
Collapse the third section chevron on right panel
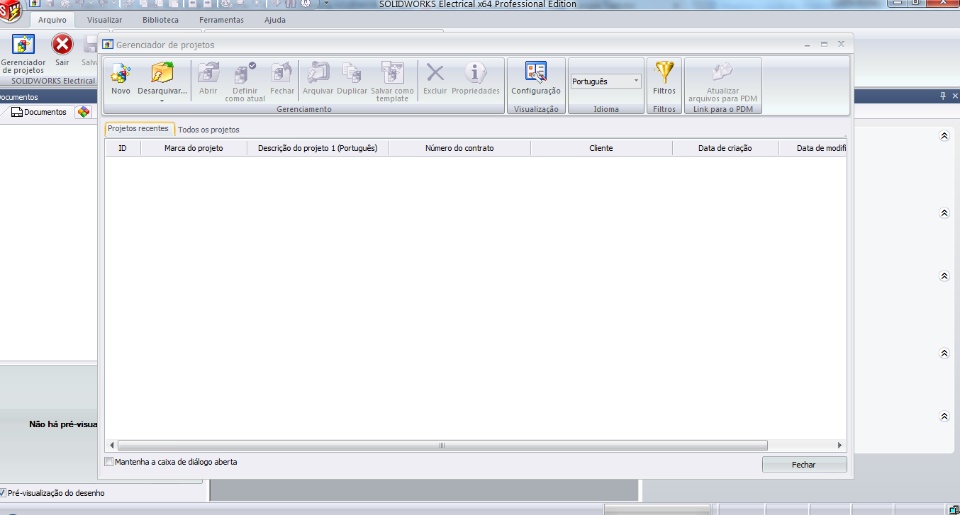(x=944, y=276)
